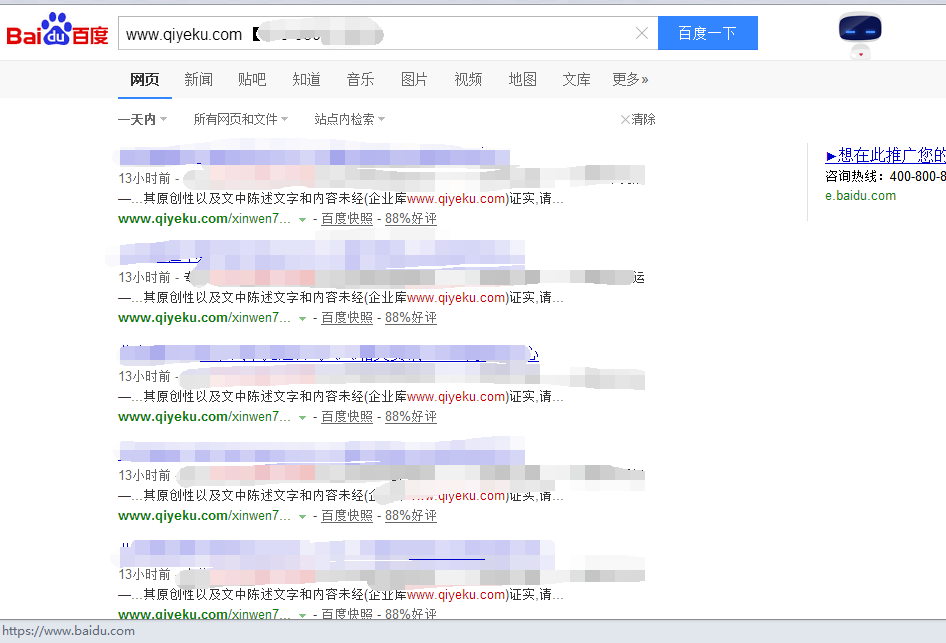Click the e.baidu.com link
946x643 pixels.
pyautogui.click(x=860, y=195)
